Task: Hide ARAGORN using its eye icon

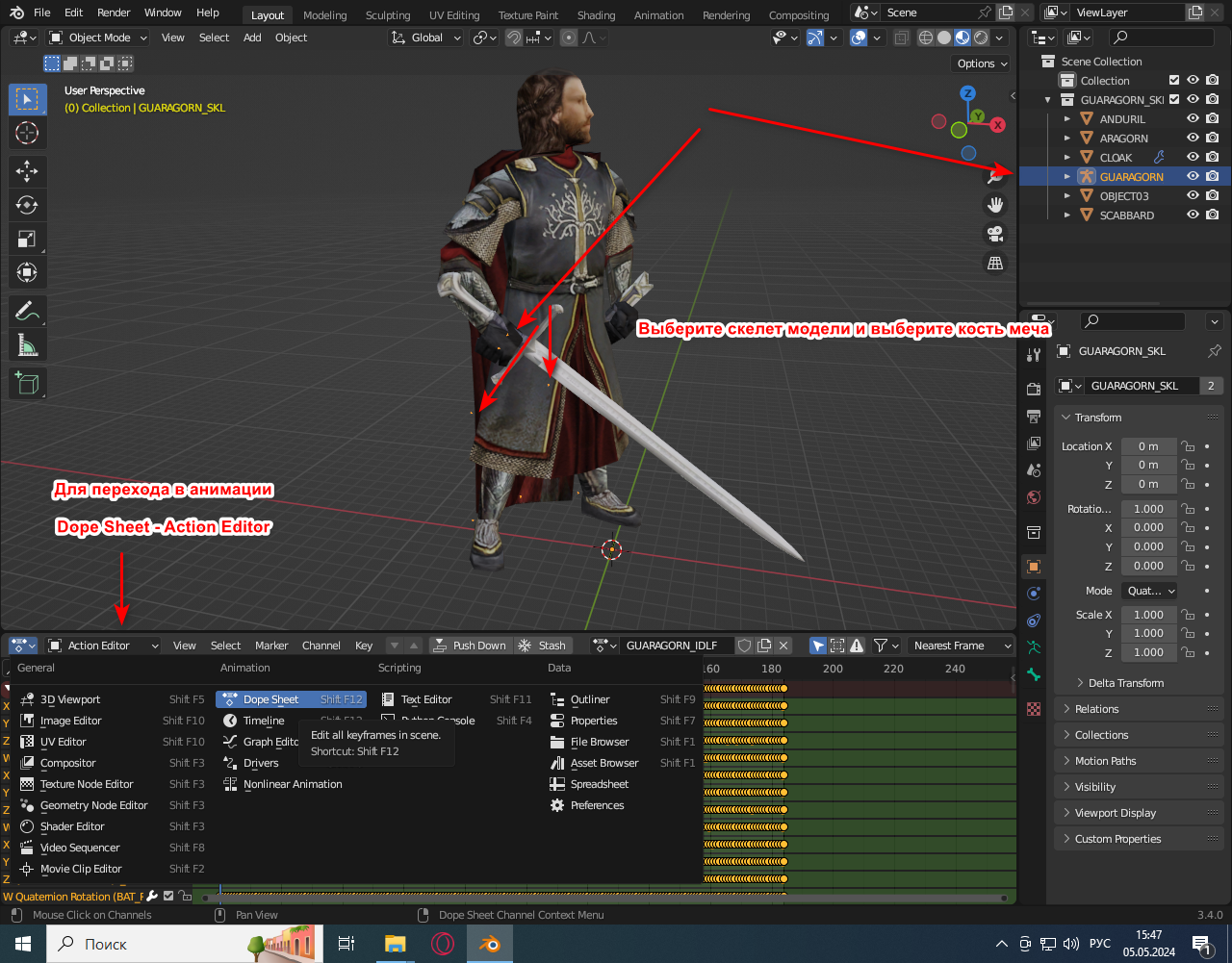Action: [x=1193, y=139]
